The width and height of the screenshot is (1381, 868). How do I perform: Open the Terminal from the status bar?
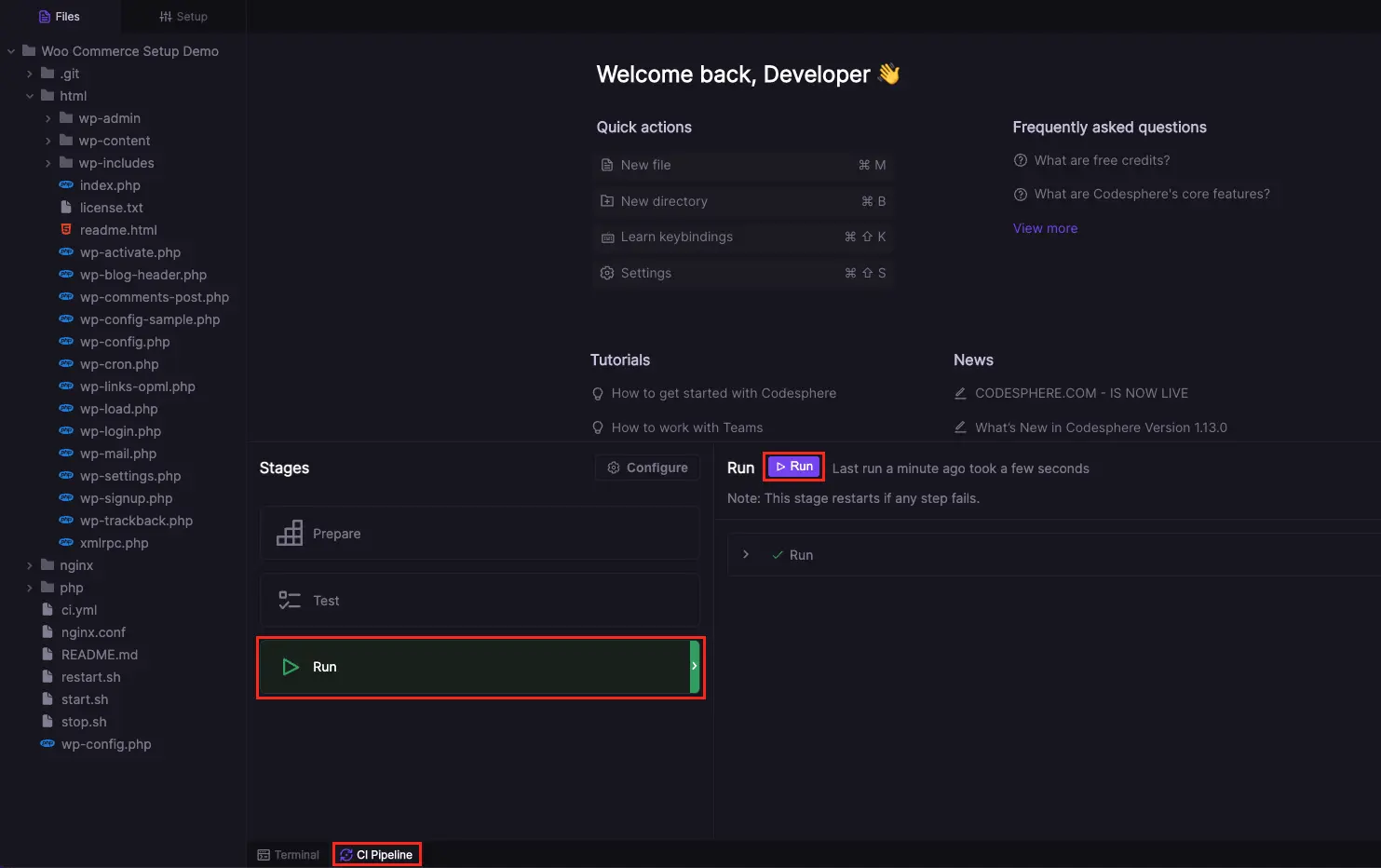[x=289, y=854]
